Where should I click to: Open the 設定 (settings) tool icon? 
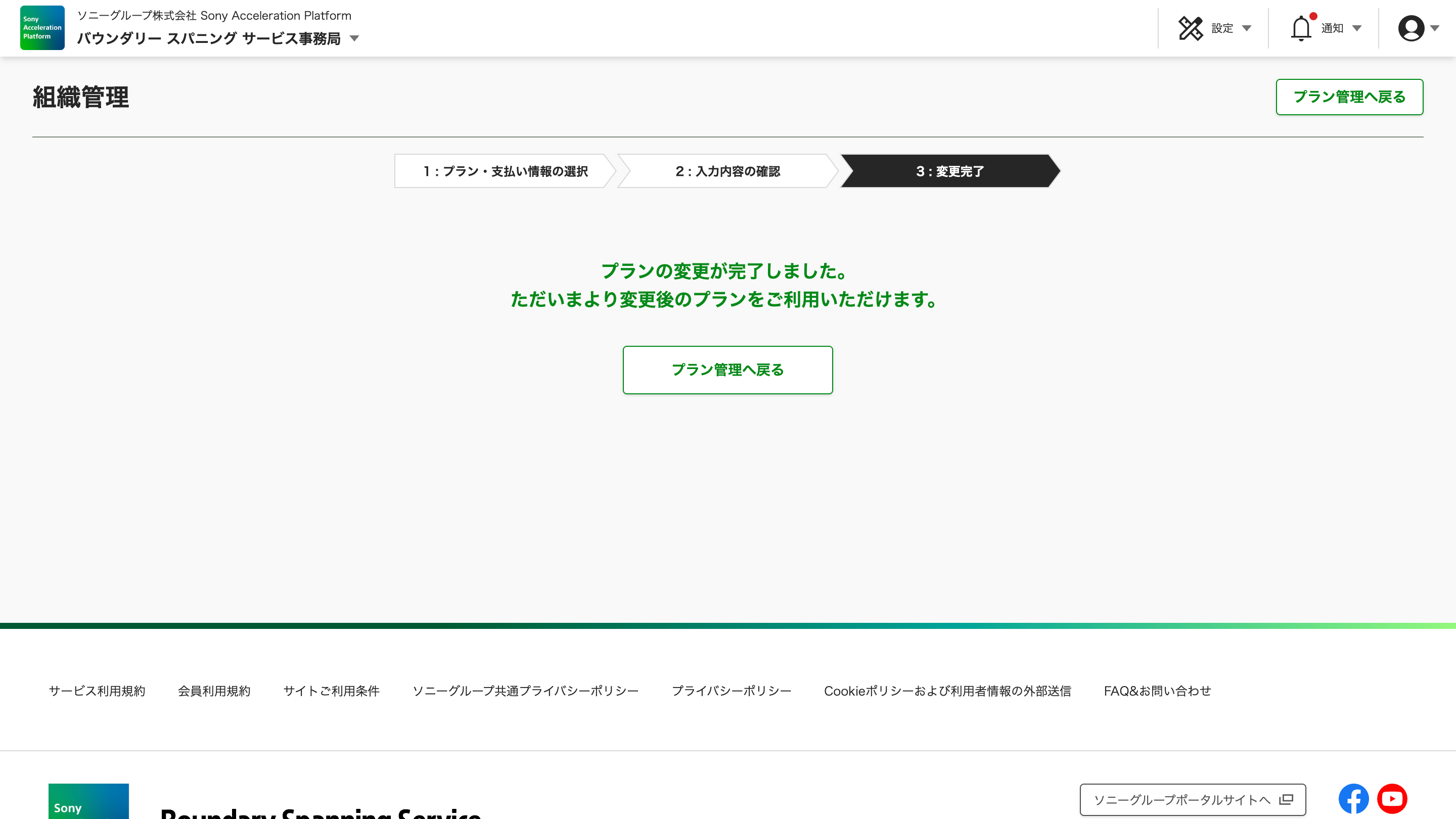1191,27
